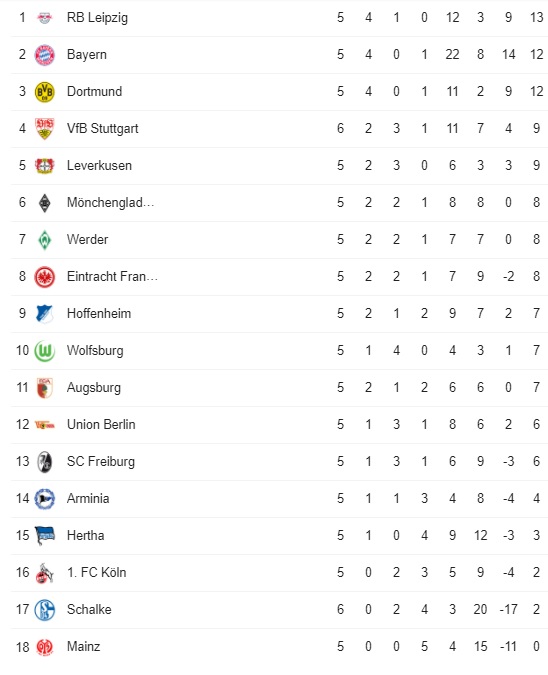Open the 1. FC Köln team link
This screenshot has width=548, height=675.
tap(96, 573)
